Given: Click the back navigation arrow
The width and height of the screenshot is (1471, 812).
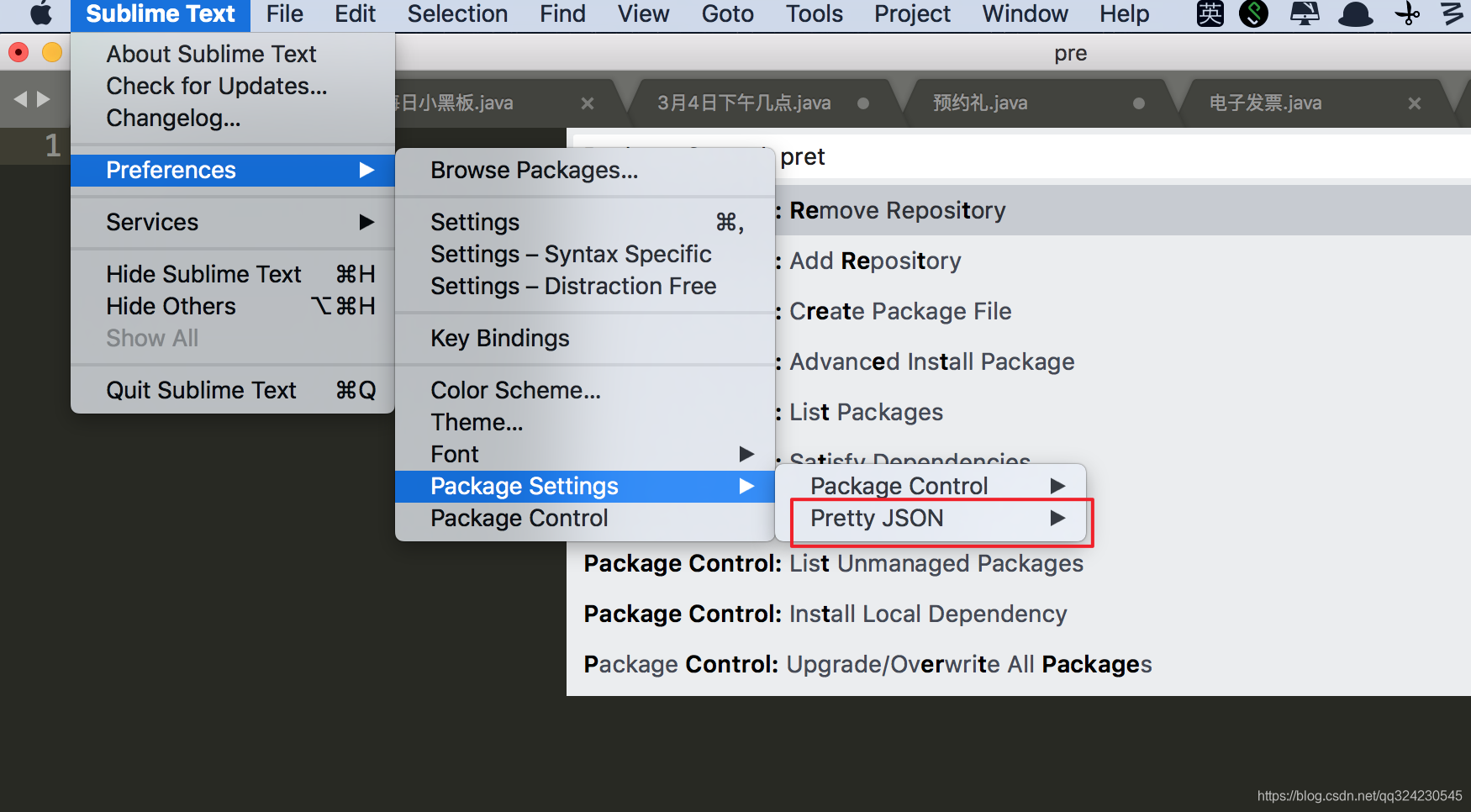Looking at the screenshot, I should click(20, 99).
